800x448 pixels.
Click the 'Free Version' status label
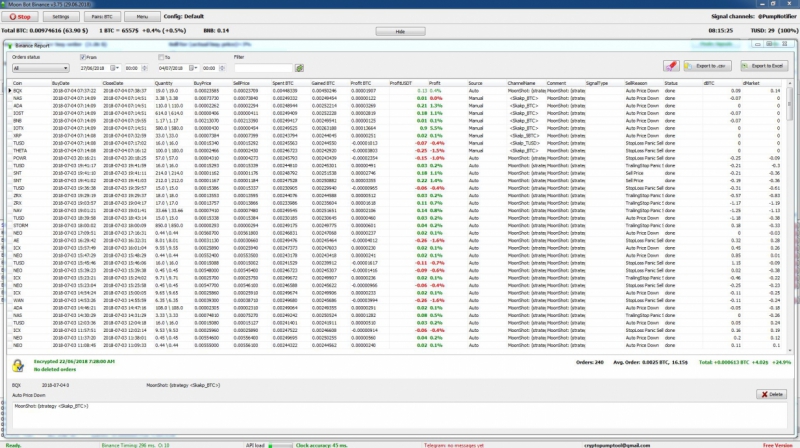pos(778,445)
